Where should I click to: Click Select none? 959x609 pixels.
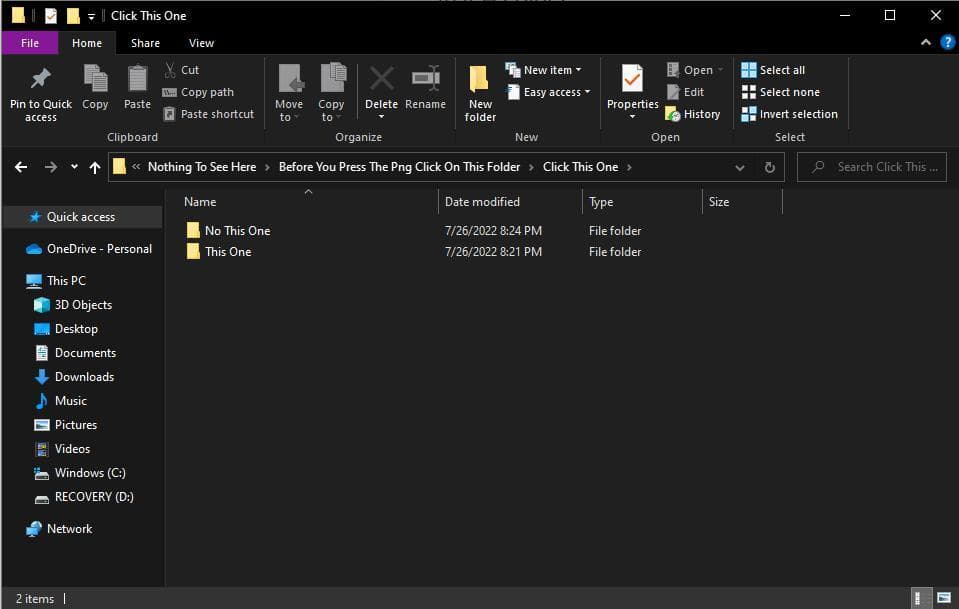780,92
